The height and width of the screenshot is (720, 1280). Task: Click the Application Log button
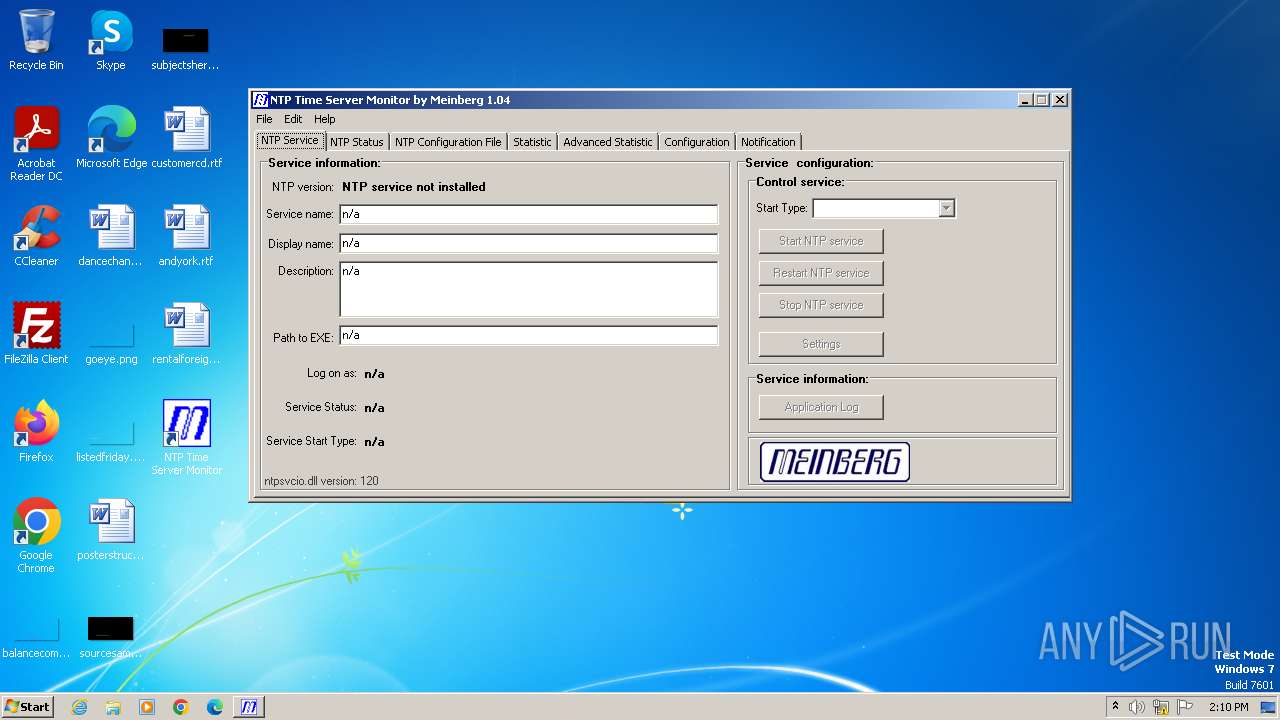(821, 407)
